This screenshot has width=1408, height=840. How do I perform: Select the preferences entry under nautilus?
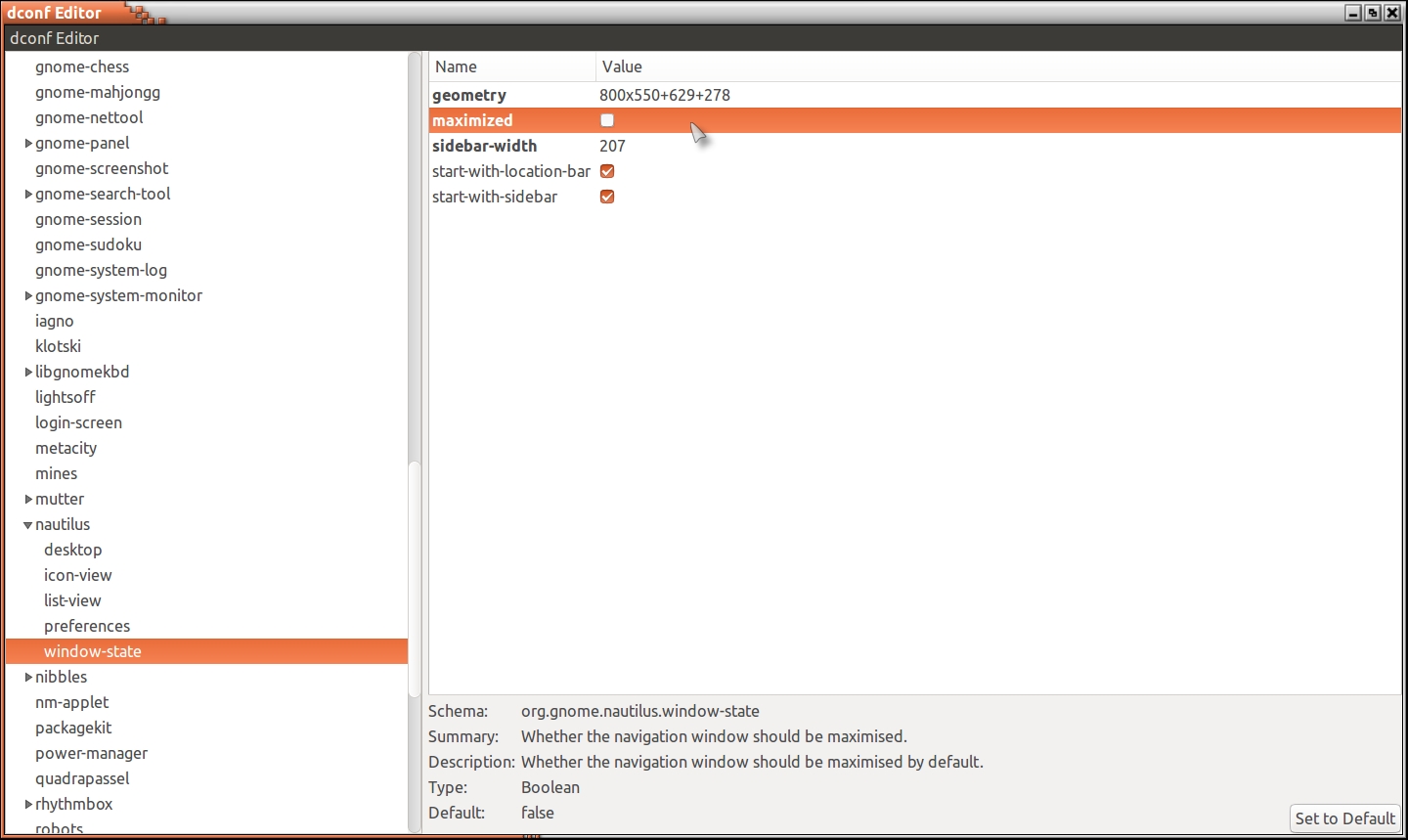(87, 626)
